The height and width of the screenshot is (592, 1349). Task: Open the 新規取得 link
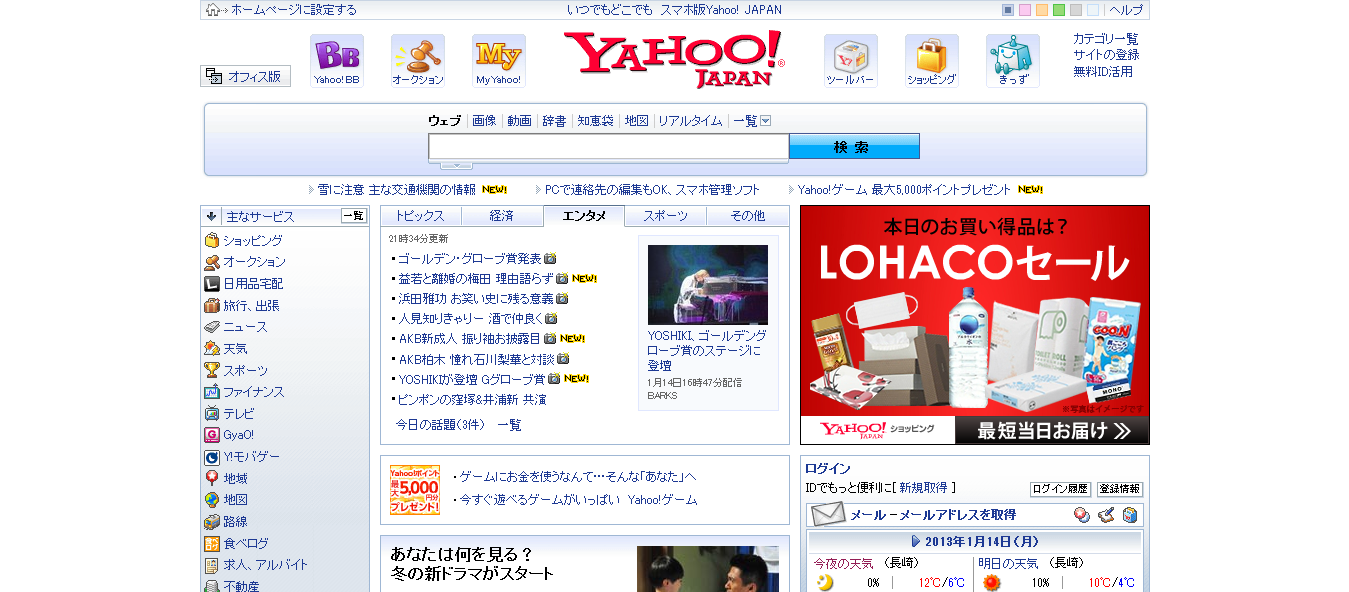[x=923, y=488]
